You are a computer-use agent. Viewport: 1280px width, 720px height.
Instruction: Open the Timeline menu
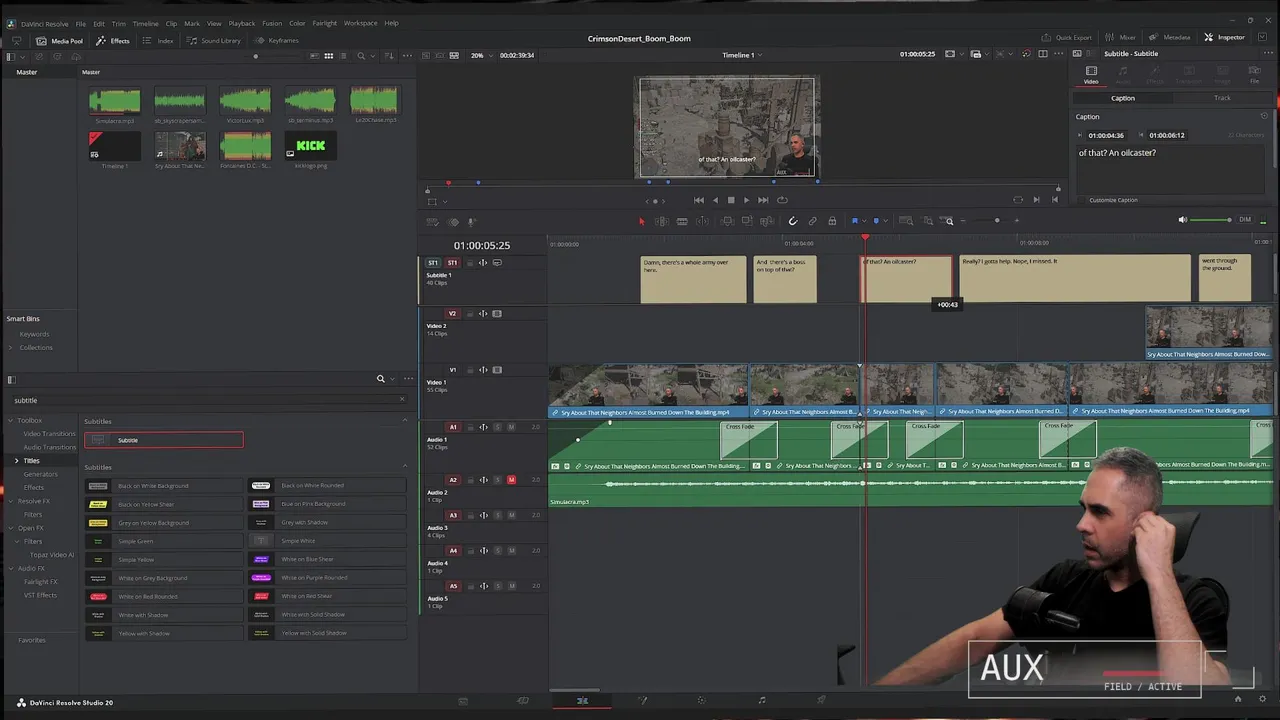coord(145,23)
